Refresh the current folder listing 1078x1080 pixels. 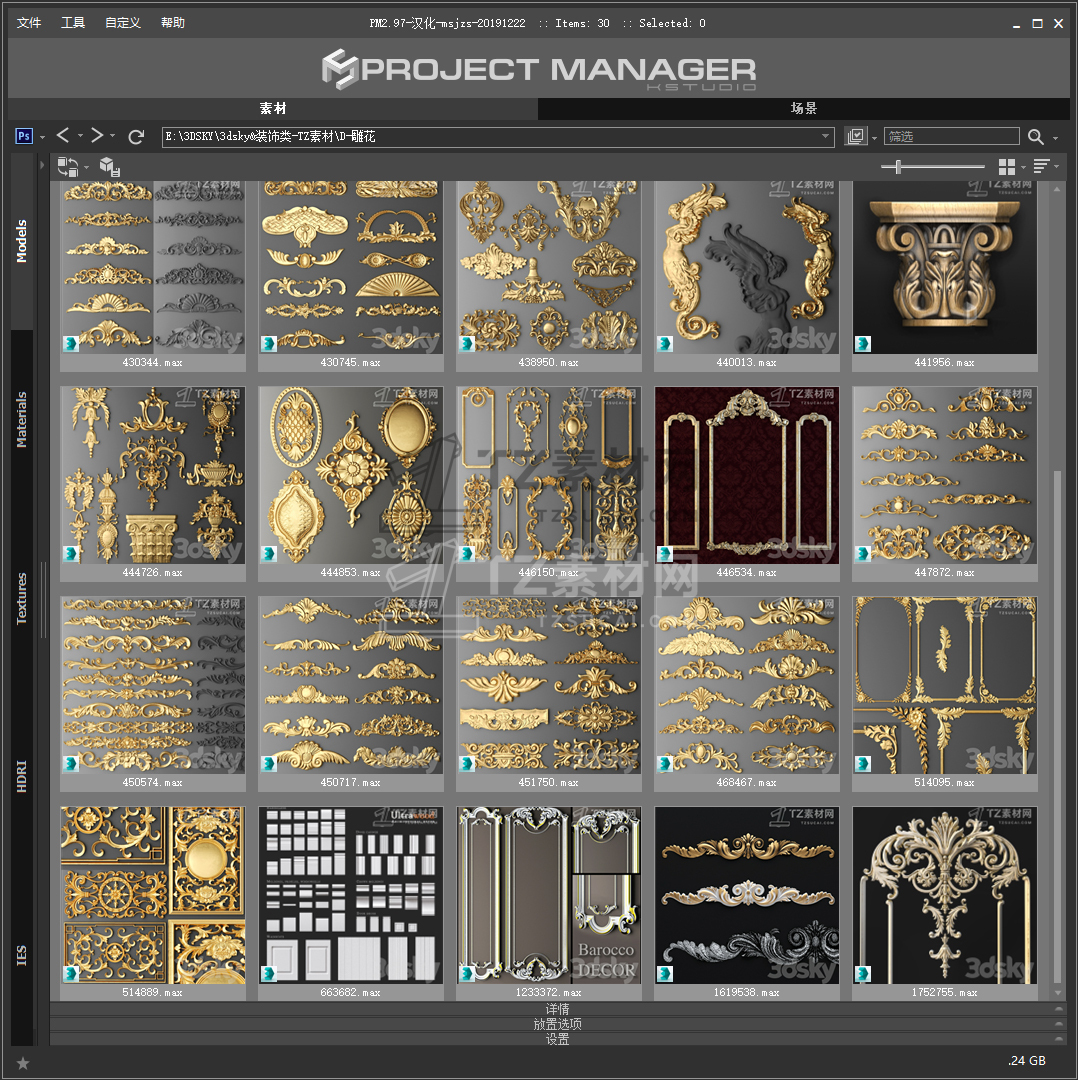137,136
